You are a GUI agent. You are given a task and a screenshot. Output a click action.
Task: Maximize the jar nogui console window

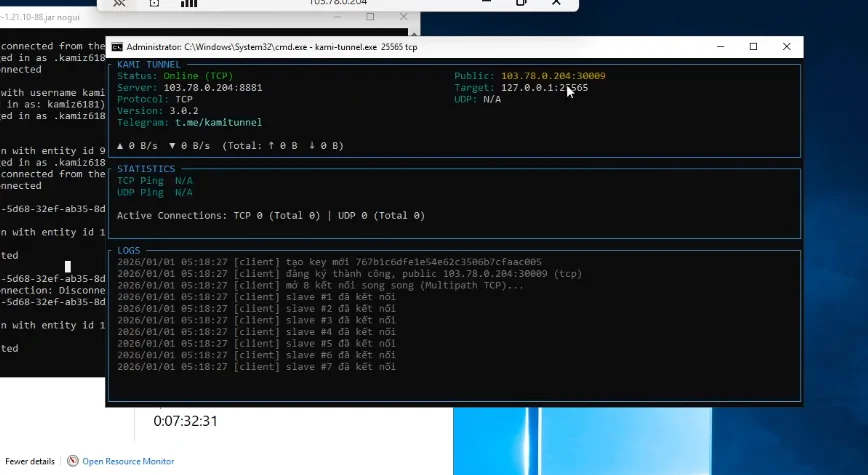370,17
